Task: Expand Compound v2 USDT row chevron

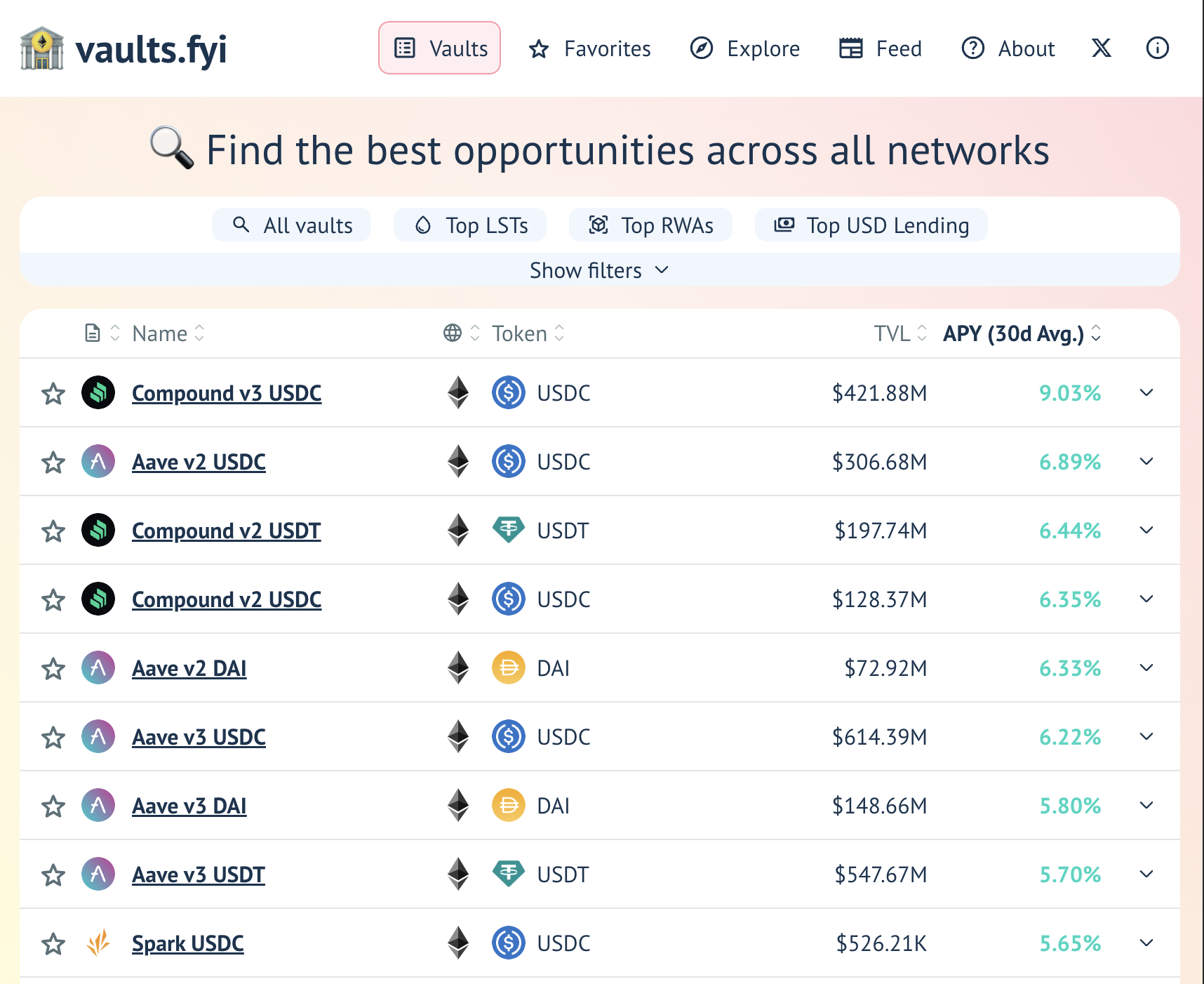Action: click(x=1146, y=530)
